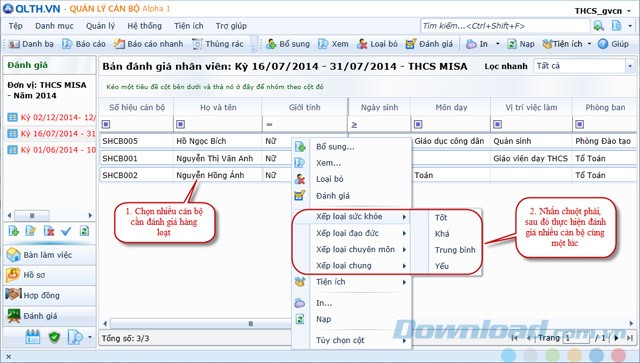Select Tốt health rating in submenu
Image resolution: width=640 pixels, height=363 pixels.
(x=447, y=218)
